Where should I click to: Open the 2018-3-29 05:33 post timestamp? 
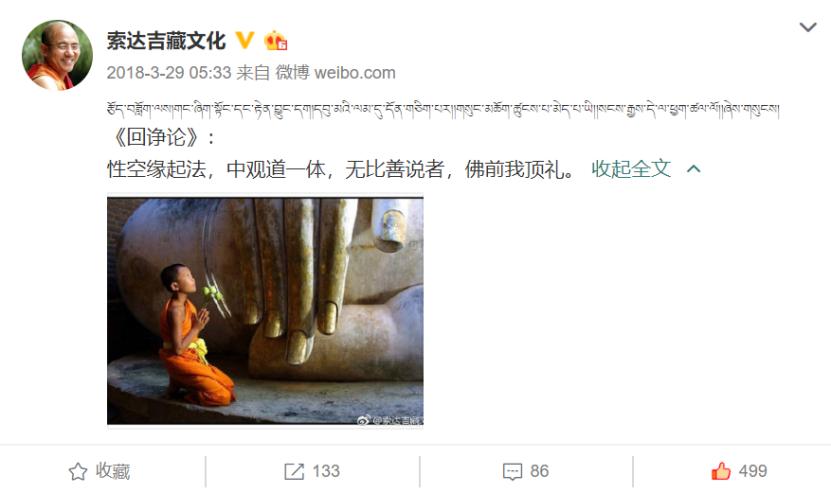click(169, 73)
